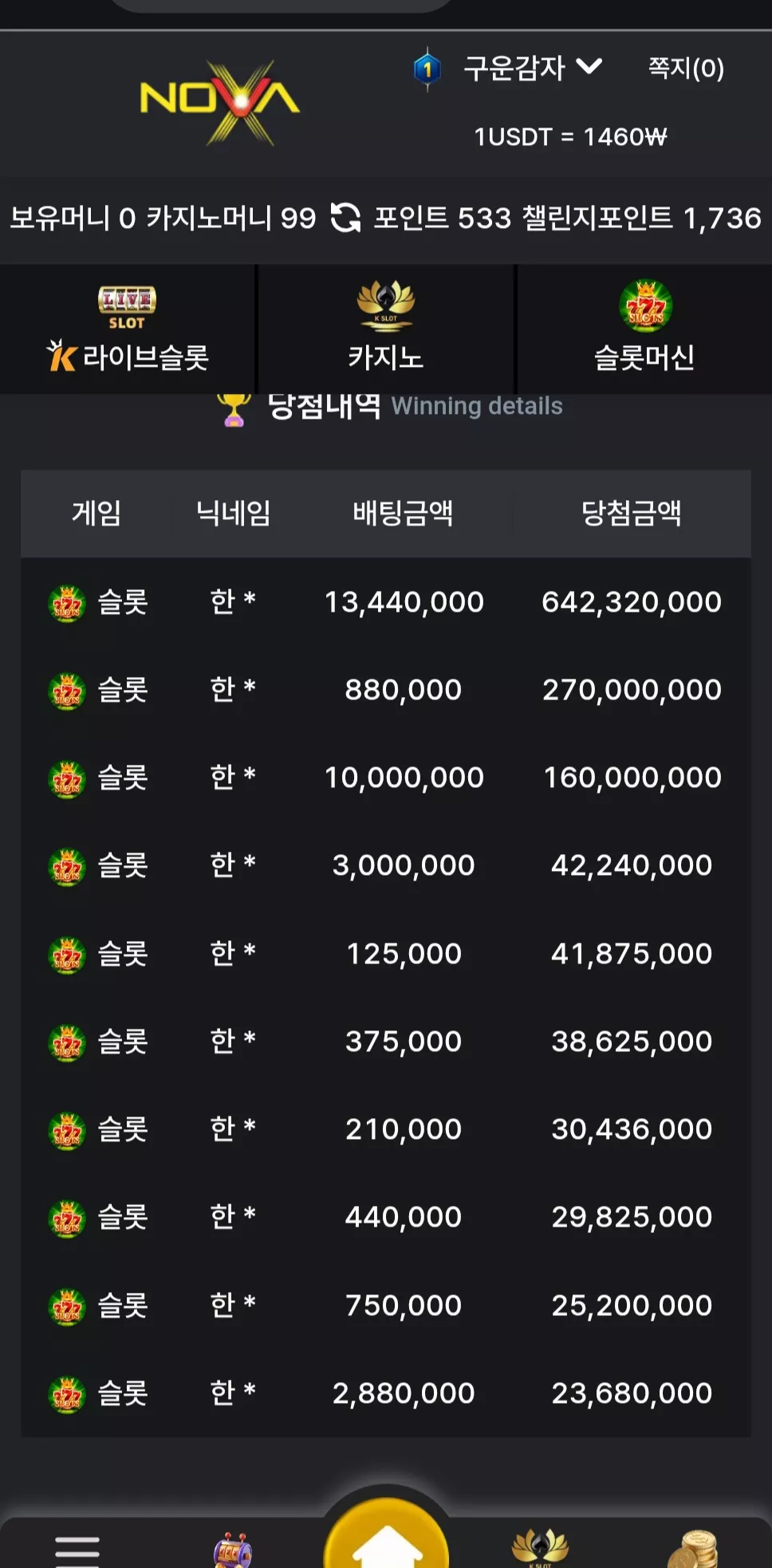Switch to the 슬롯머신 tab
The image size is (772, 1568).
pyautogui.click(x=644, y=329)
